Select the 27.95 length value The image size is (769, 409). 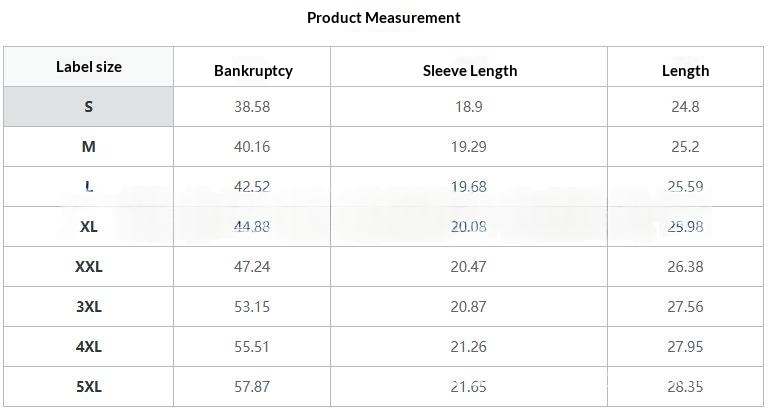685,347
